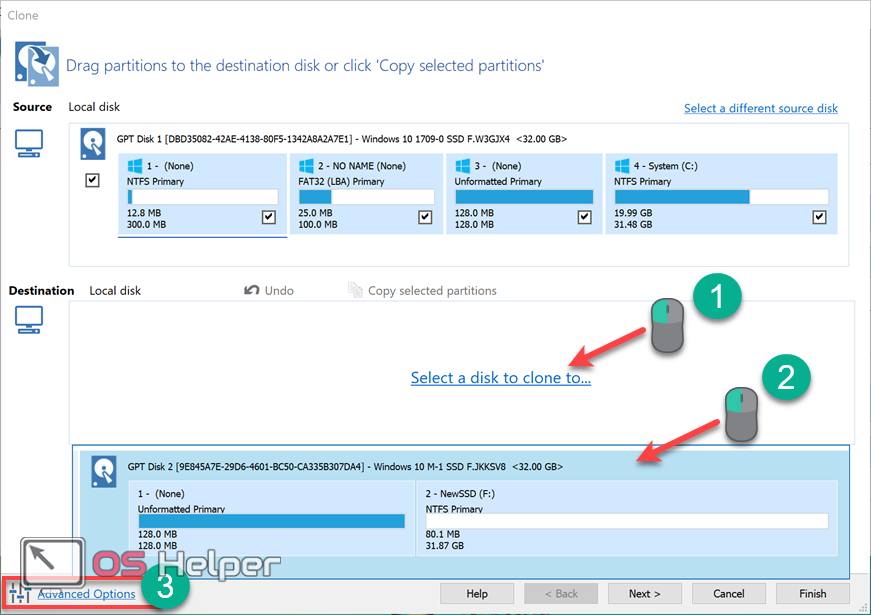This screenshot has width=871, height=615.
Task: Click the Destination computer monitor icon
Action: click(x=29, y=320)
